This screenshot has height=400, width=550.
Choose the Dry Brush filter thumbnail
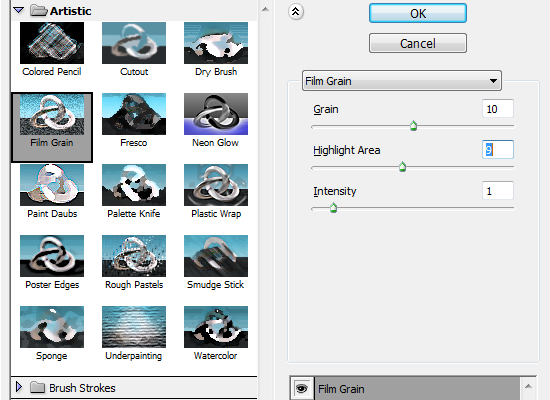point(216,43)
